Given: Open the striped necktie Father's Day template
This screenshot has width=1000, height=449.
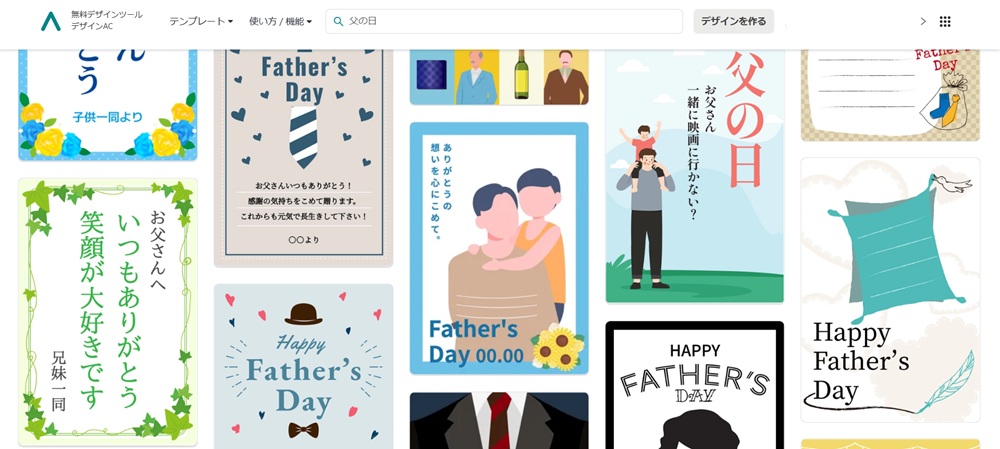Looking at the screenshot, I should point(304,158).
